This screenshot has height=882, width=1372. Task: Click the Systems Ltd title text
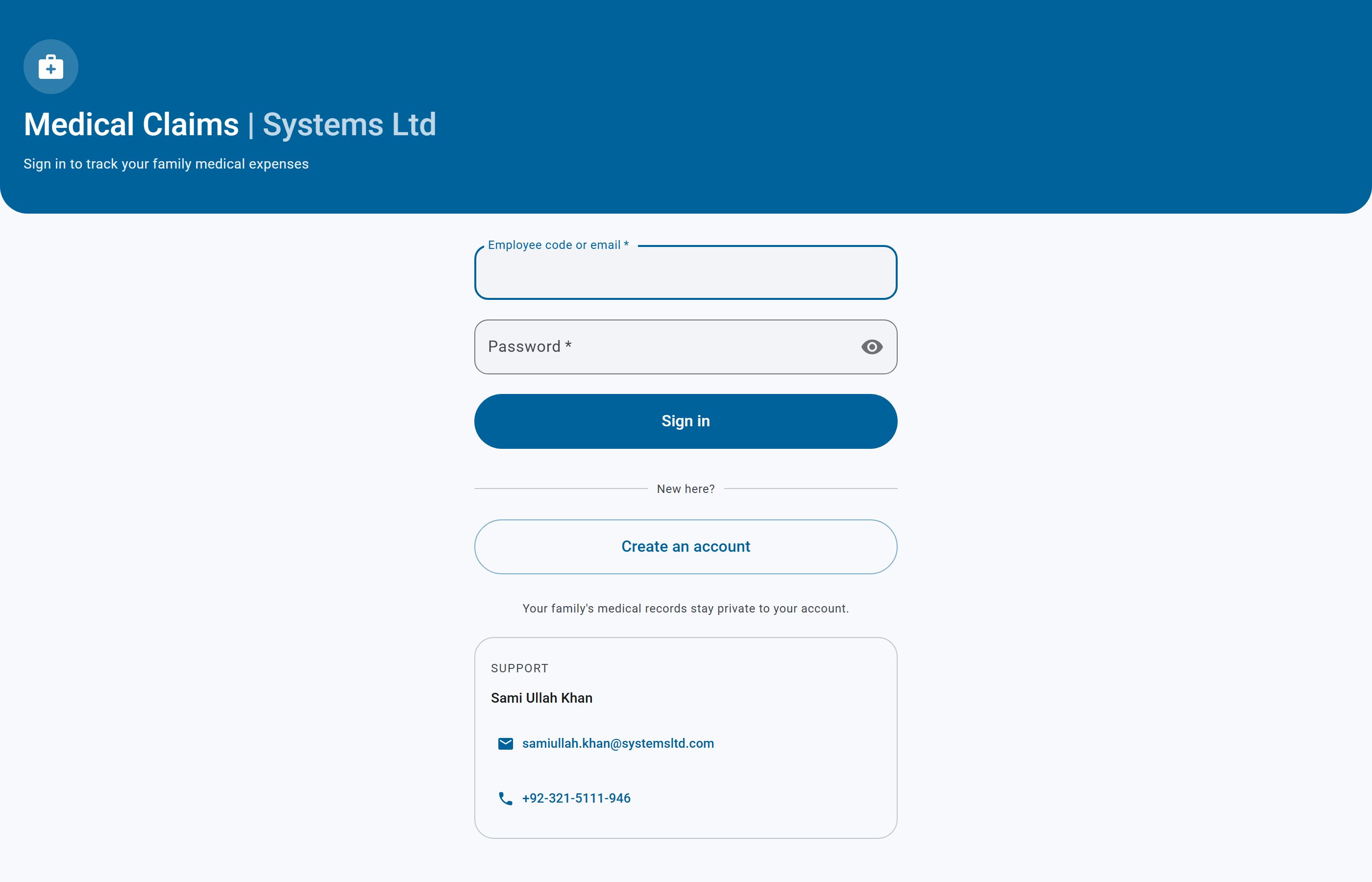pyautogui.click(x=349, y=125)
